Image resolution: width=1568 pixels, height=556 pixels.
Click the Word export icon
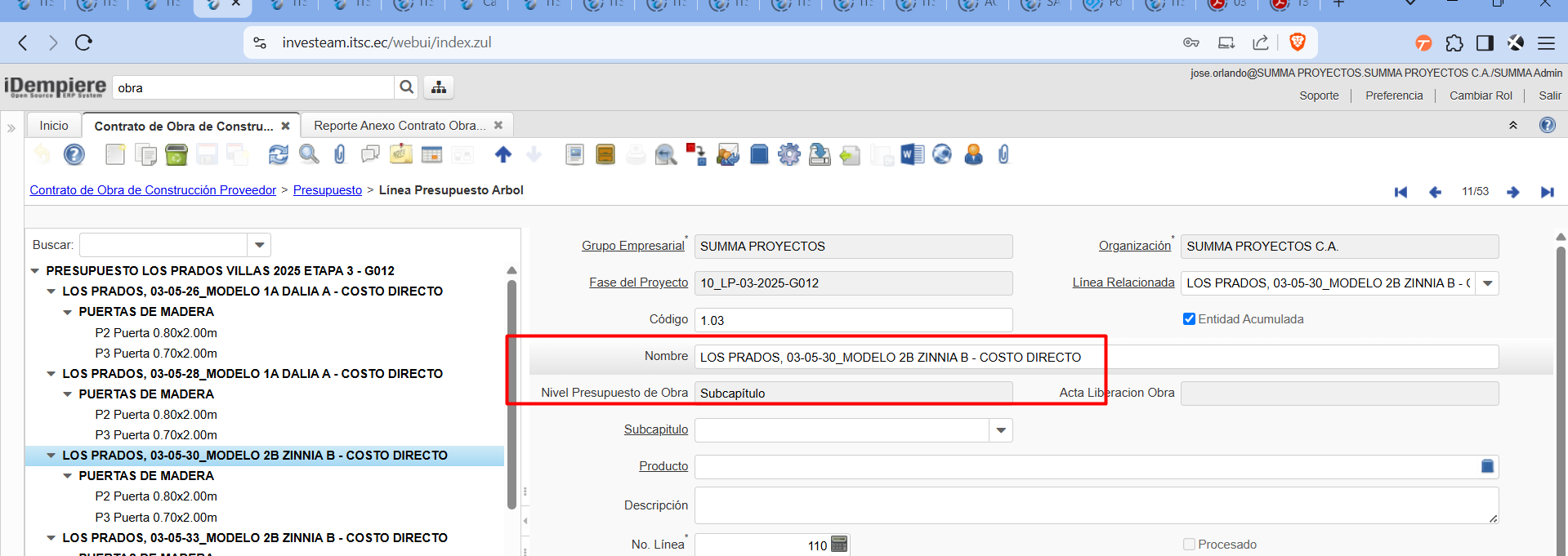(x=911, y=154)
